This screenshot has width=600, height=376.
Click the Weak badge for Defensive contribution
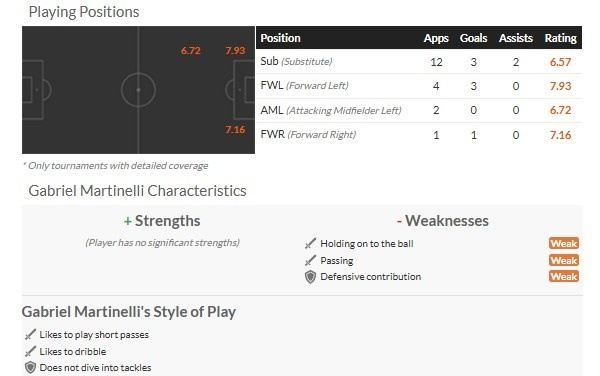(x=564, y=277)
